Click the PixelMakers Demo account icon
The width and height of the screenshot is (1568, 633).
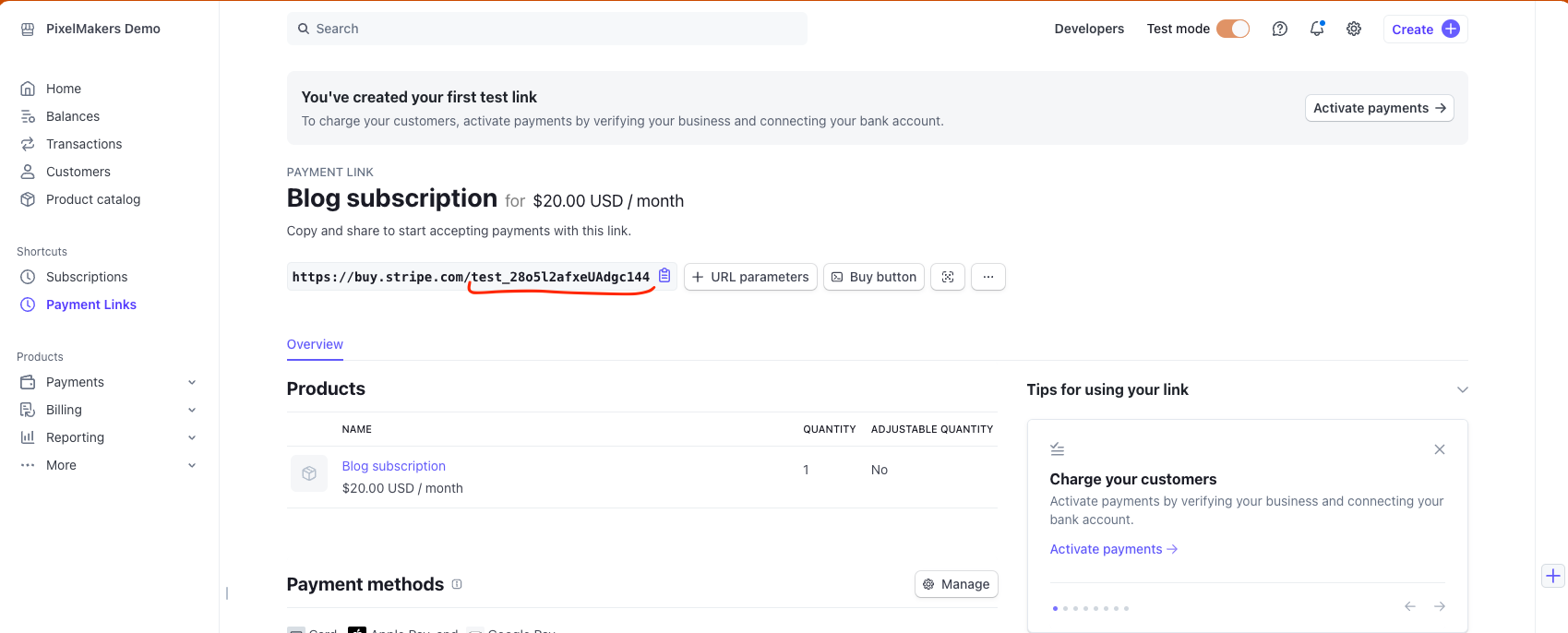point(28,29)
